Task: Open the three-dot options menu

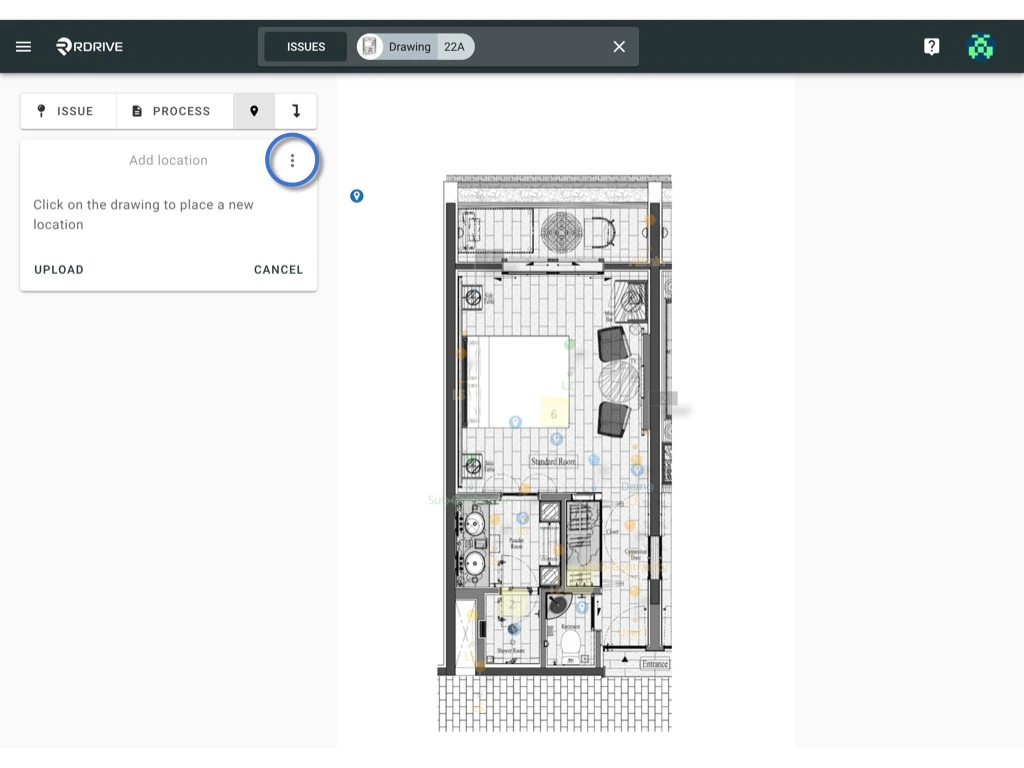Action: pos(292,160)
